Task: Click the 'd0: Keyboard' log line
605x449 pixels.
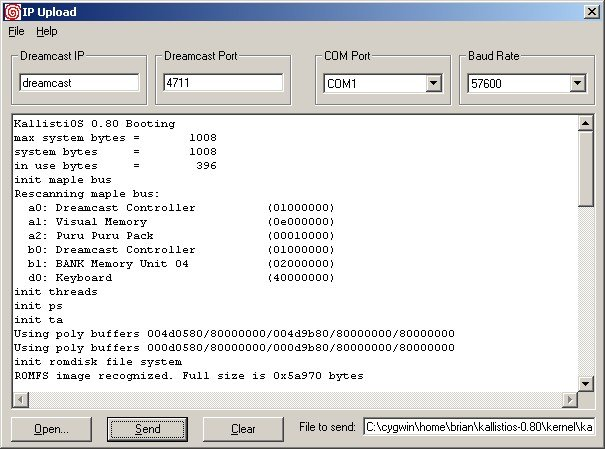Action: point(181,278)
